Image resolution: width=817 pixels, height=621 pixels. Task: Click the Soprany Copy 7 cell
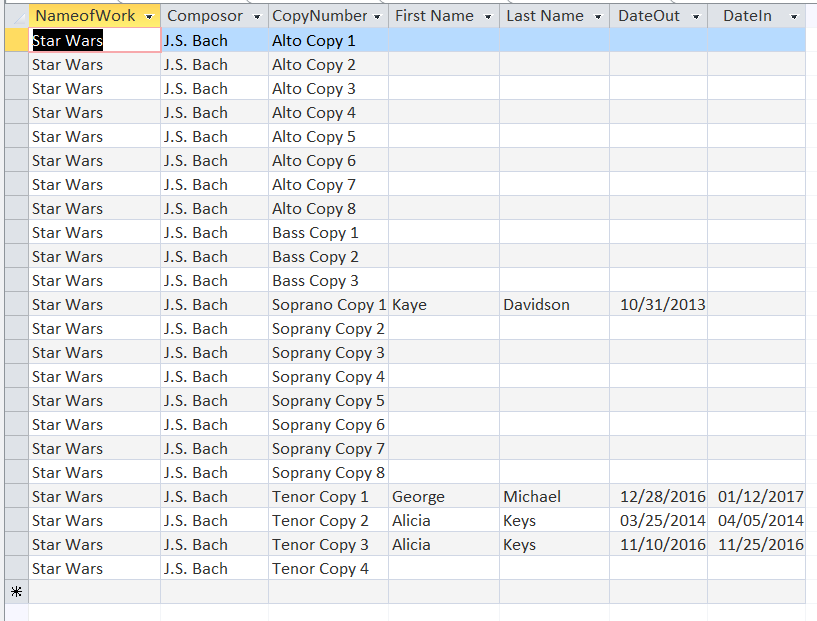coord(328,448)
